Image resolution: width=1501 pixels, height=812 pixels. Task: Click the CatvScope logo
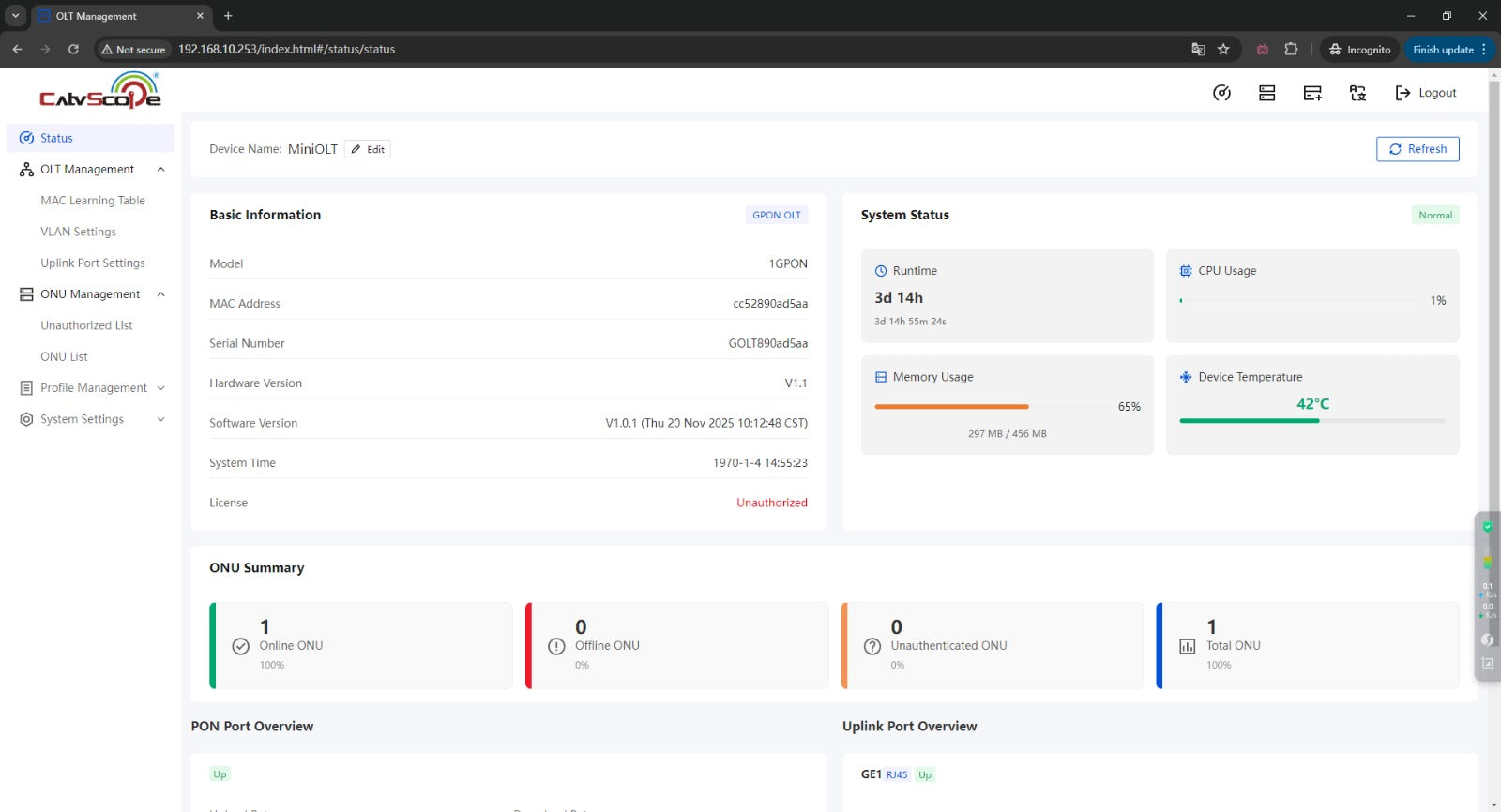(99, 91)
